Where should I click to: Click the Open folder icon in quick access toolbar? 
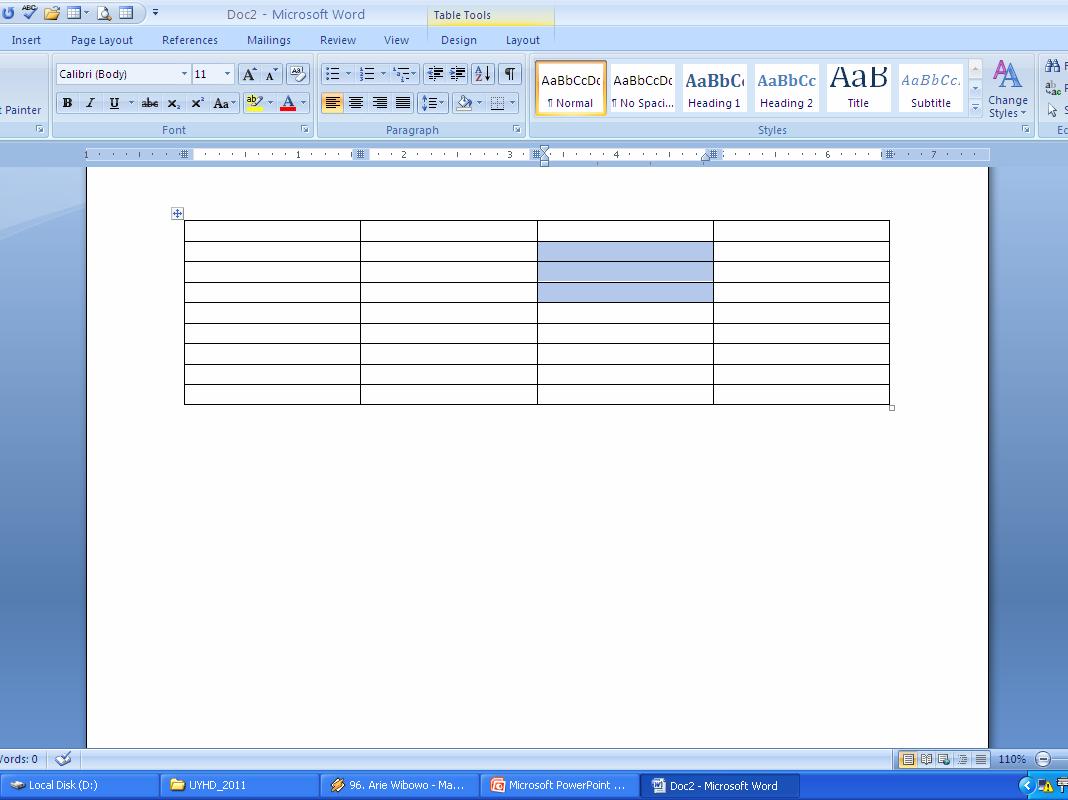(x=52, y=13)
